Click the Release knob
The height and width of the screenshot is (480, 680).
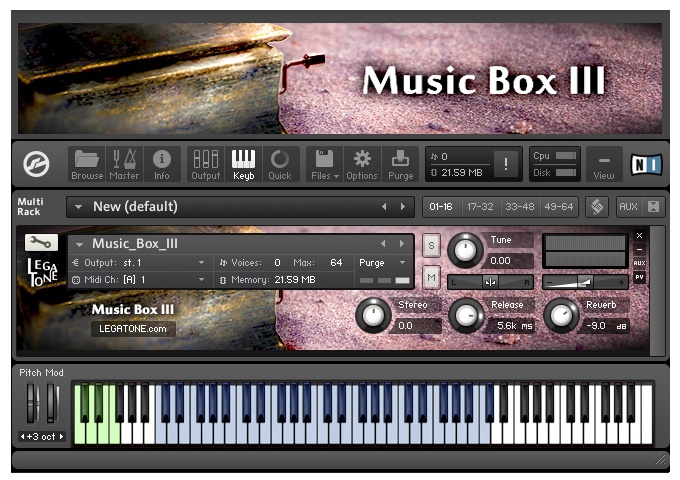(x=466, y=315)
